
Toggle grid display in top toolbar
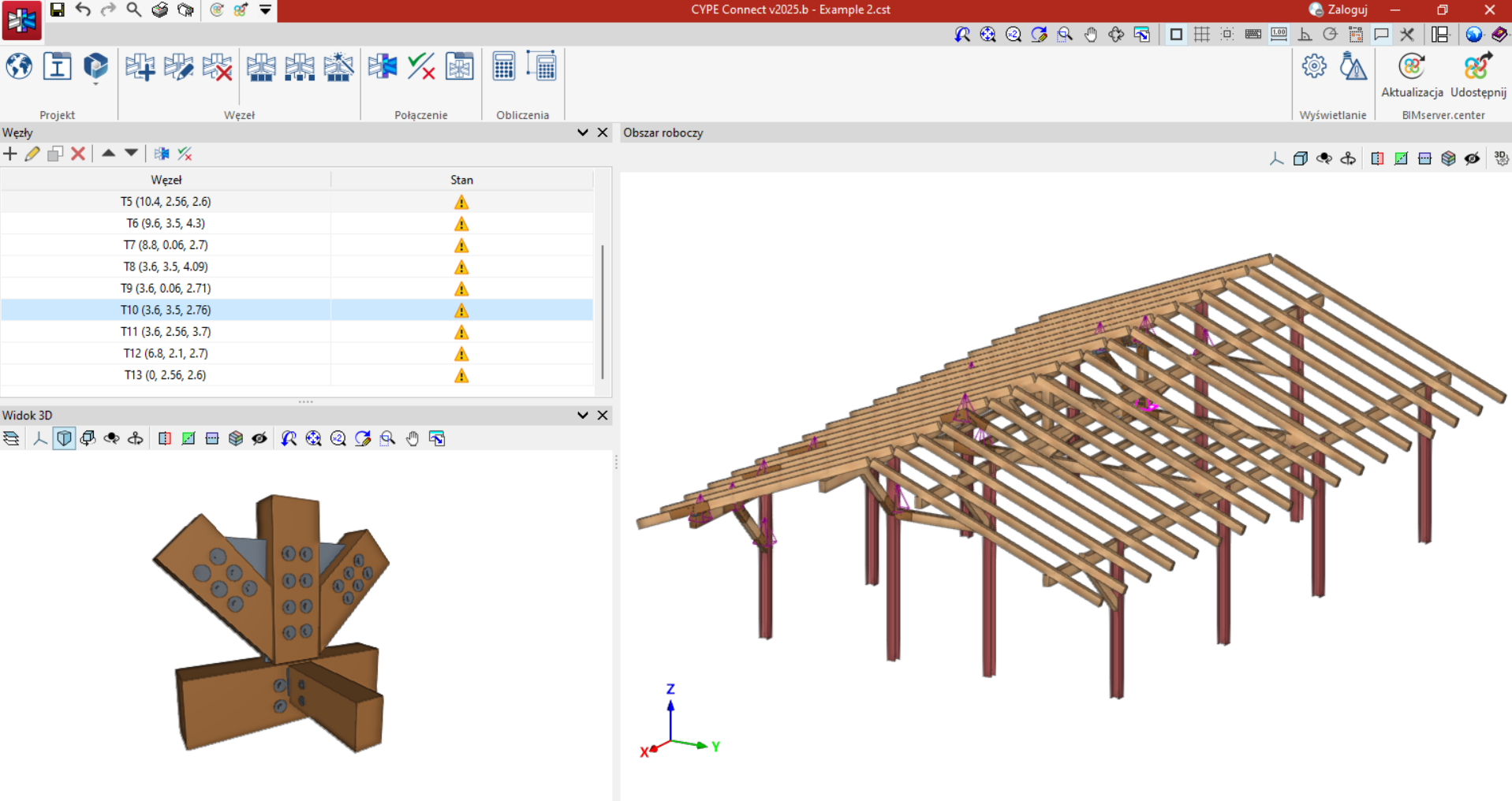[1201, 34]
